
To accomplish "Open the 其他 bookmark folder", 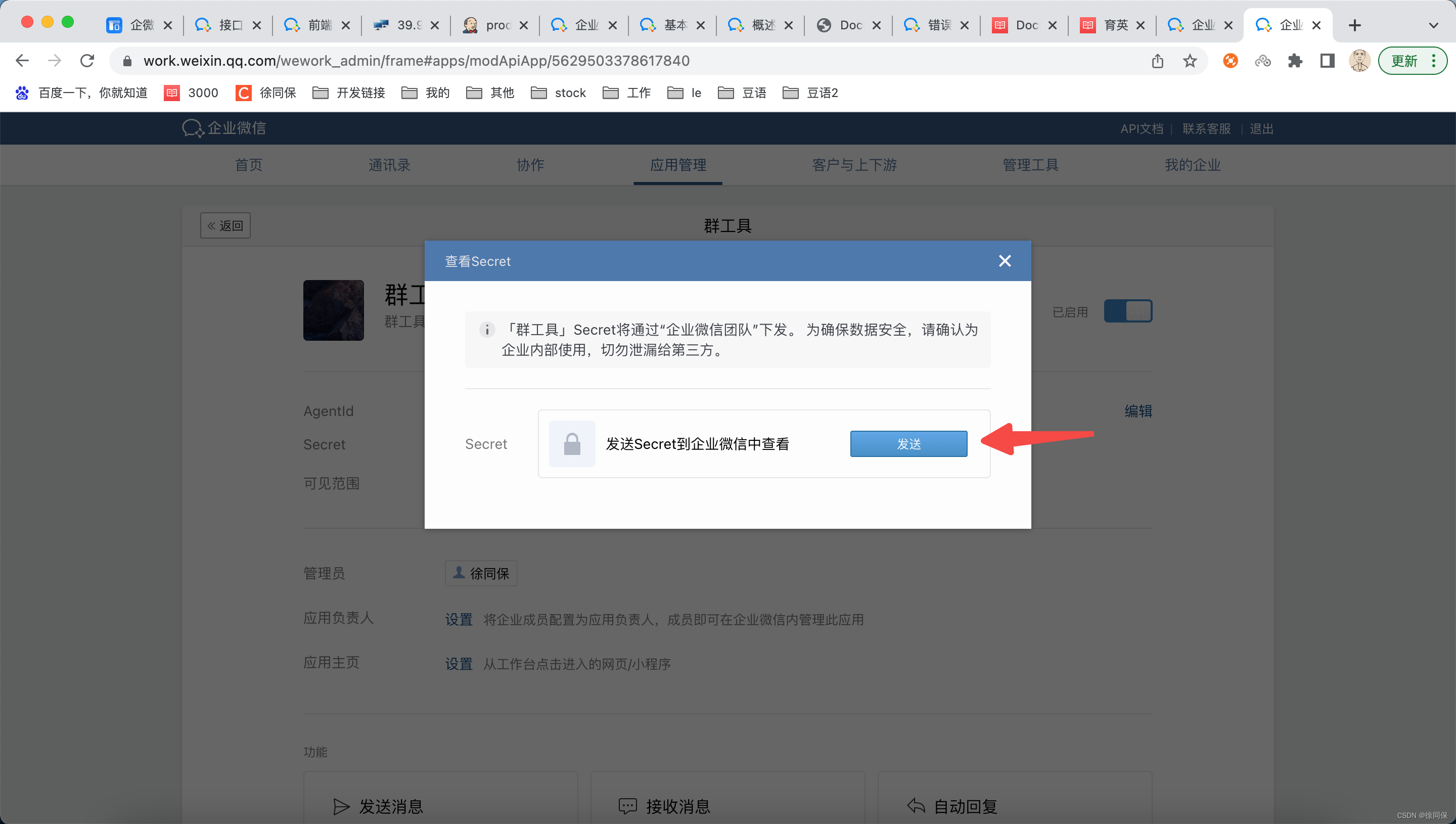I will tap(490, 93).
